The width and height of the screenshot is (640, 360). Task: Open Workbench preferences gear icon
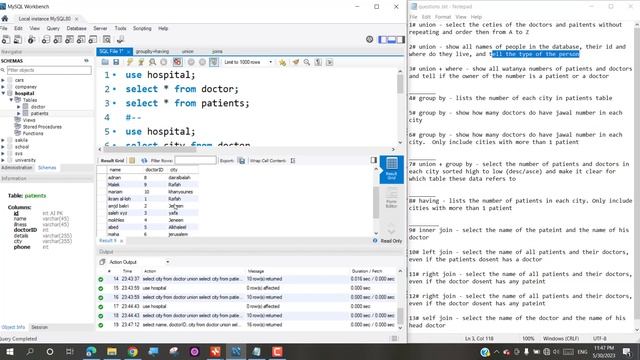(369, 39)
